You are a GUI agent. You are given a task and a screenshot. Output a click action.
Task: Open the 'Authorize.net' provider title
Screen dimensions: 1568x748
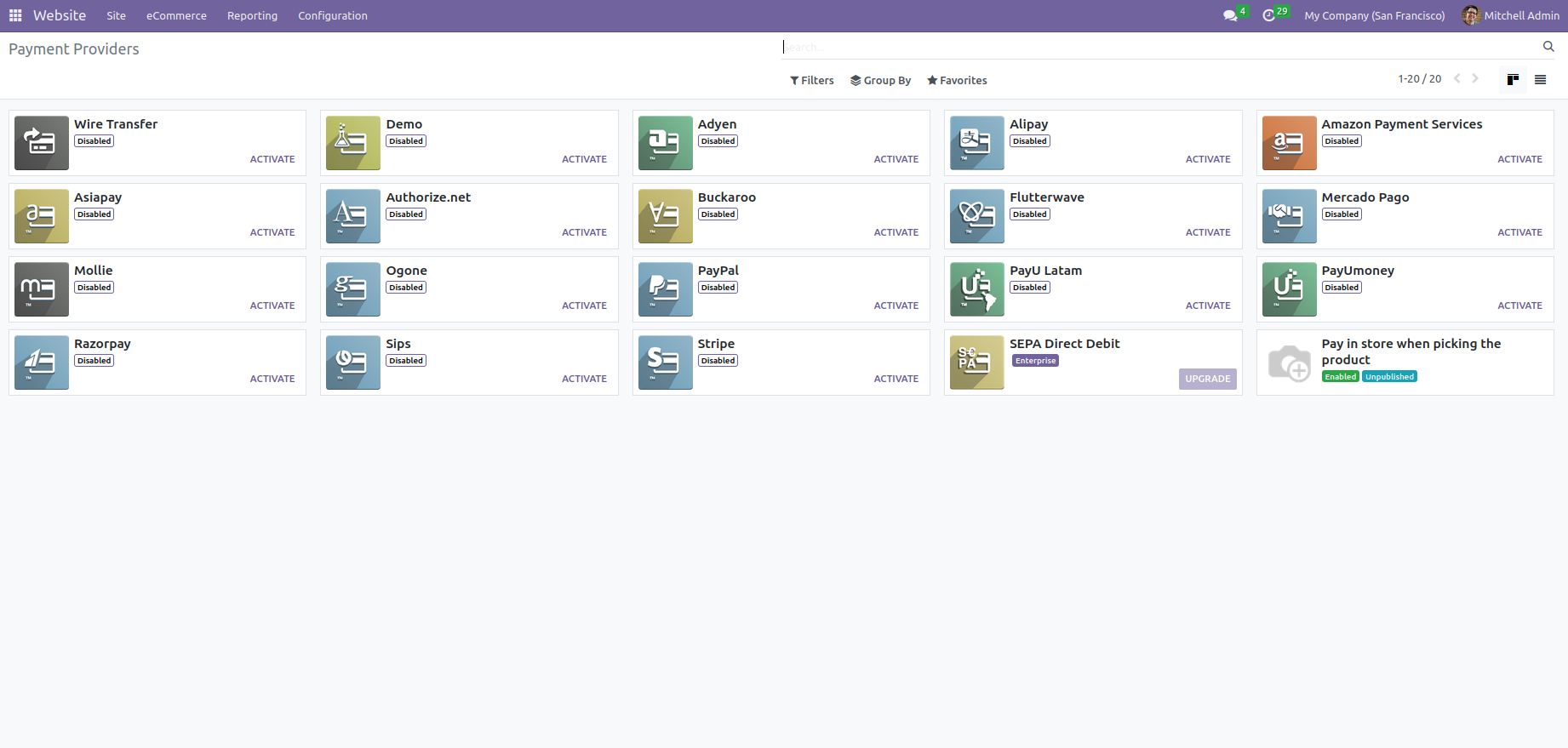428,197
